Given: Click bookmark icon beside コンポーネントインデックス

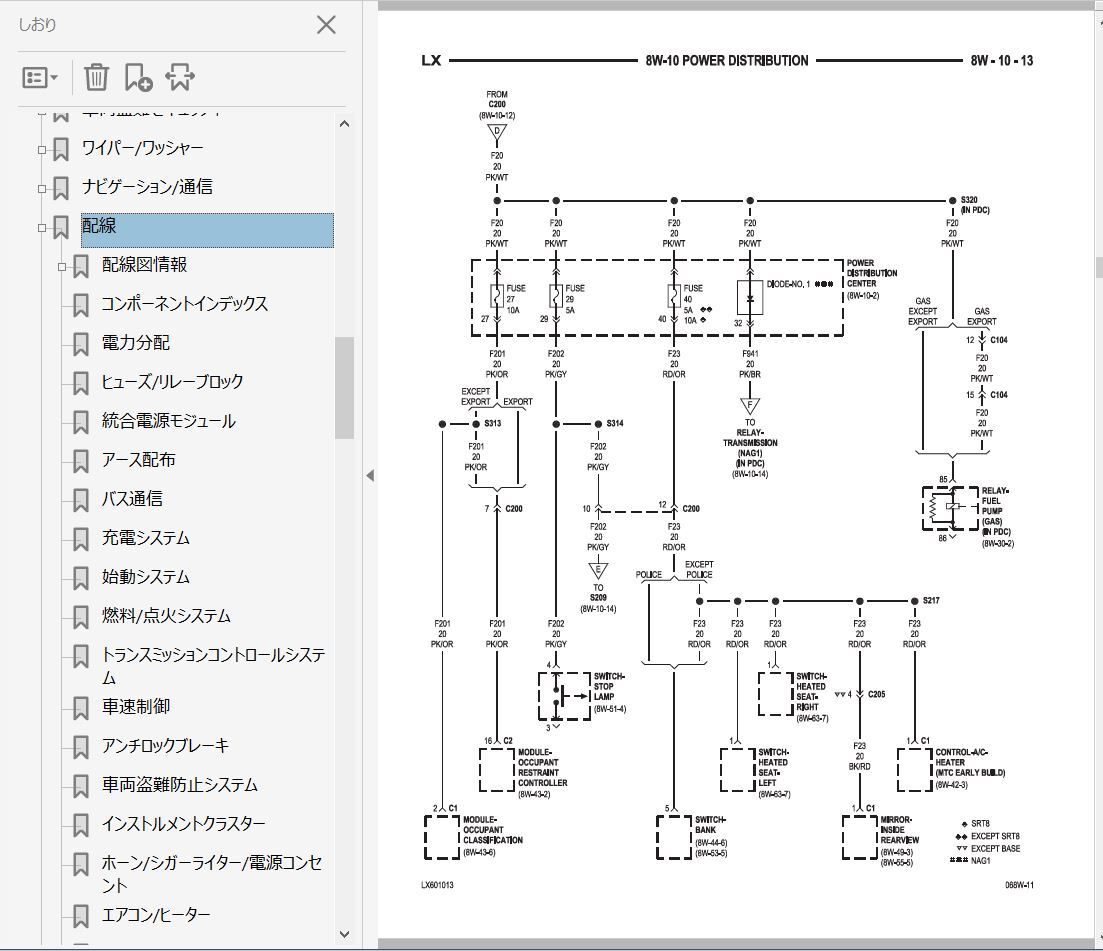Looking at the screenshot, I should [x=81, y=305].
